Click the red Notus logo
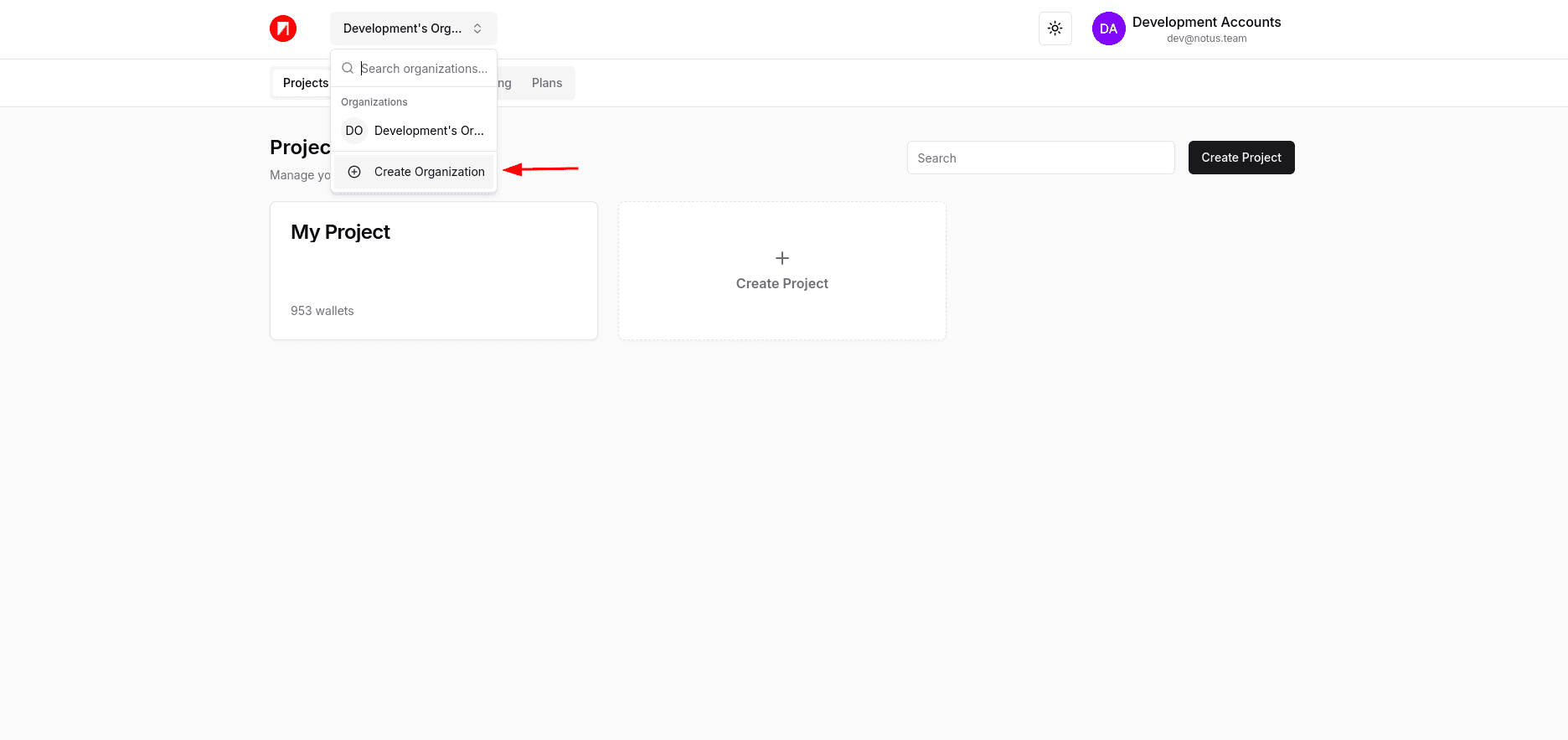 [283, 28]
